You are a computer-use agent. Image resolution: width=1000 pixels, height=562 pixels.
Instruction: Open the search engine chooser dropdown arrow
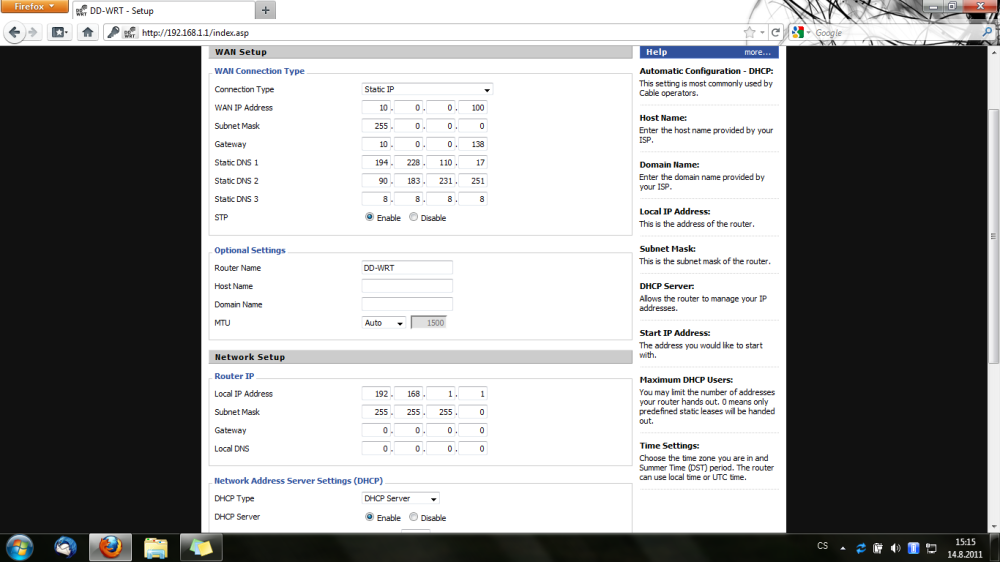(808, 33)
